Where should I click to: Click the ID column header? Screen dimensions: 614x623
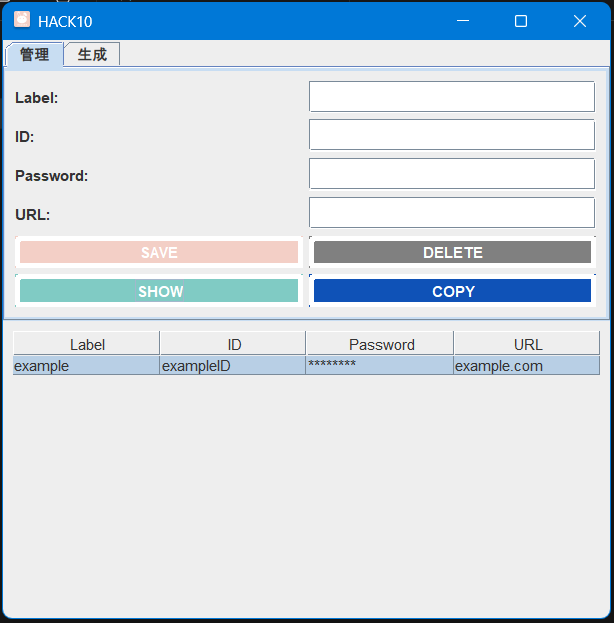pyautogui.click(x=233, y=344)
